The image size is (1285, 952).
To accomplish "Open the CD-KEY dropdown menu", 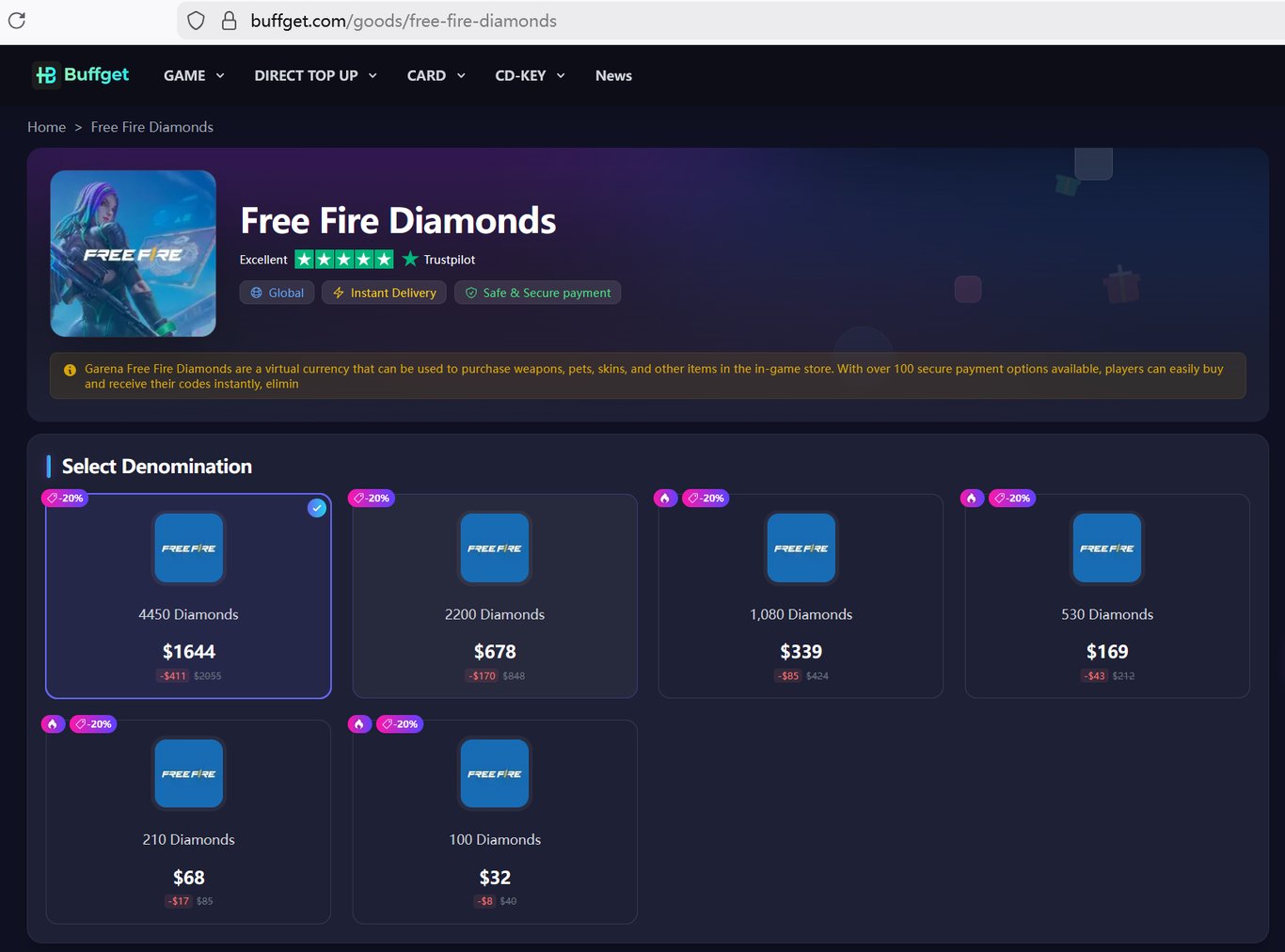I will (x=531, y=75).
